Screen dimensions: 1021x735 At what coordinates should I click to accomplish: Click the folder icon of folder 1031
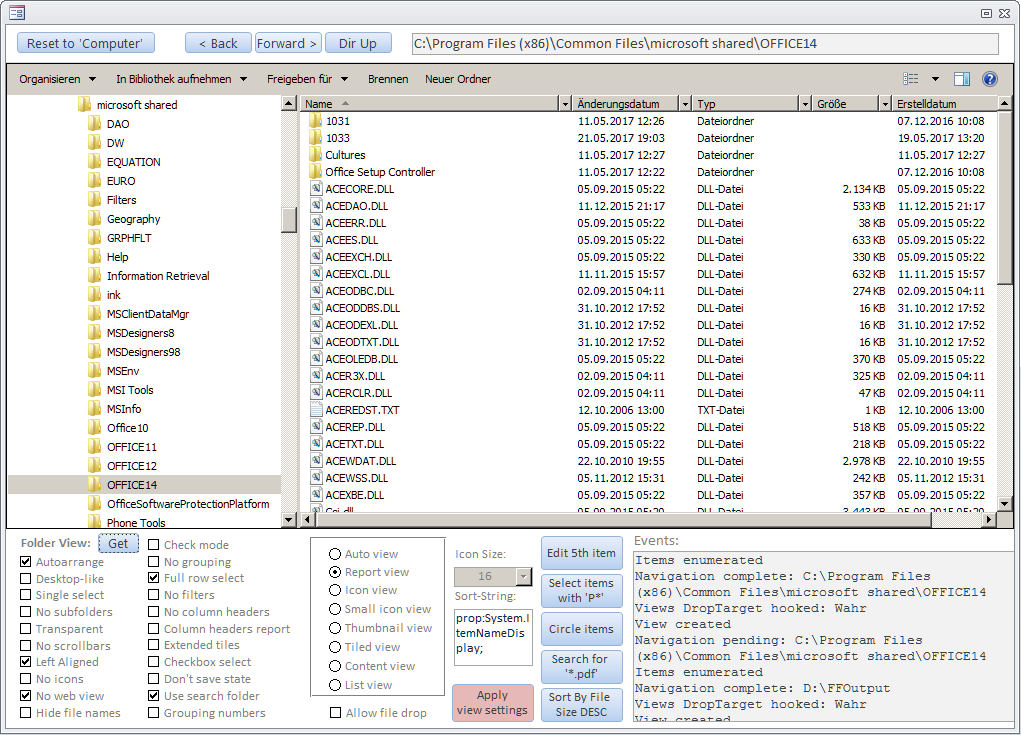click(316, 120)
